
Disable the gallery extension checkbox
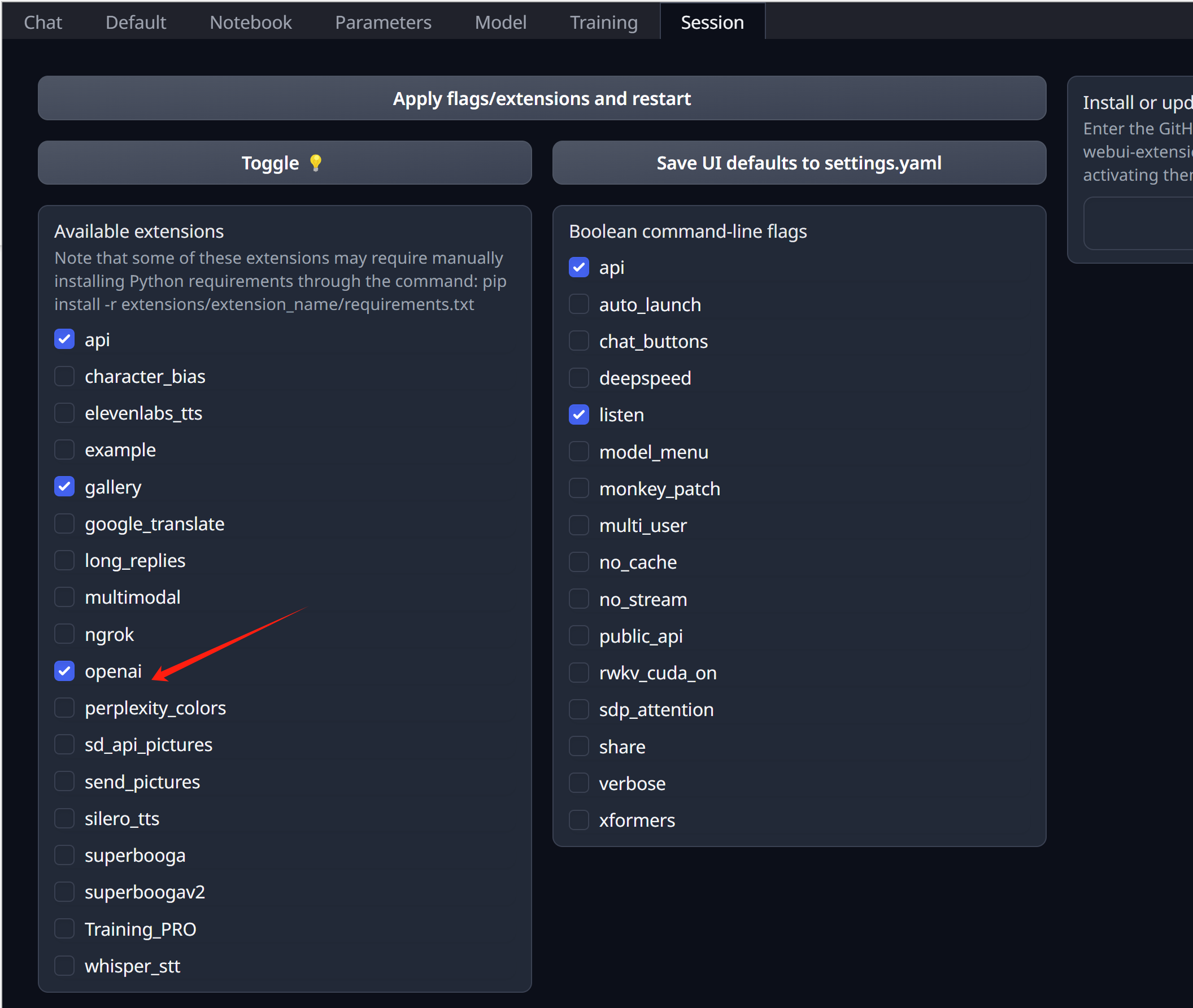(x=64, y=487)
